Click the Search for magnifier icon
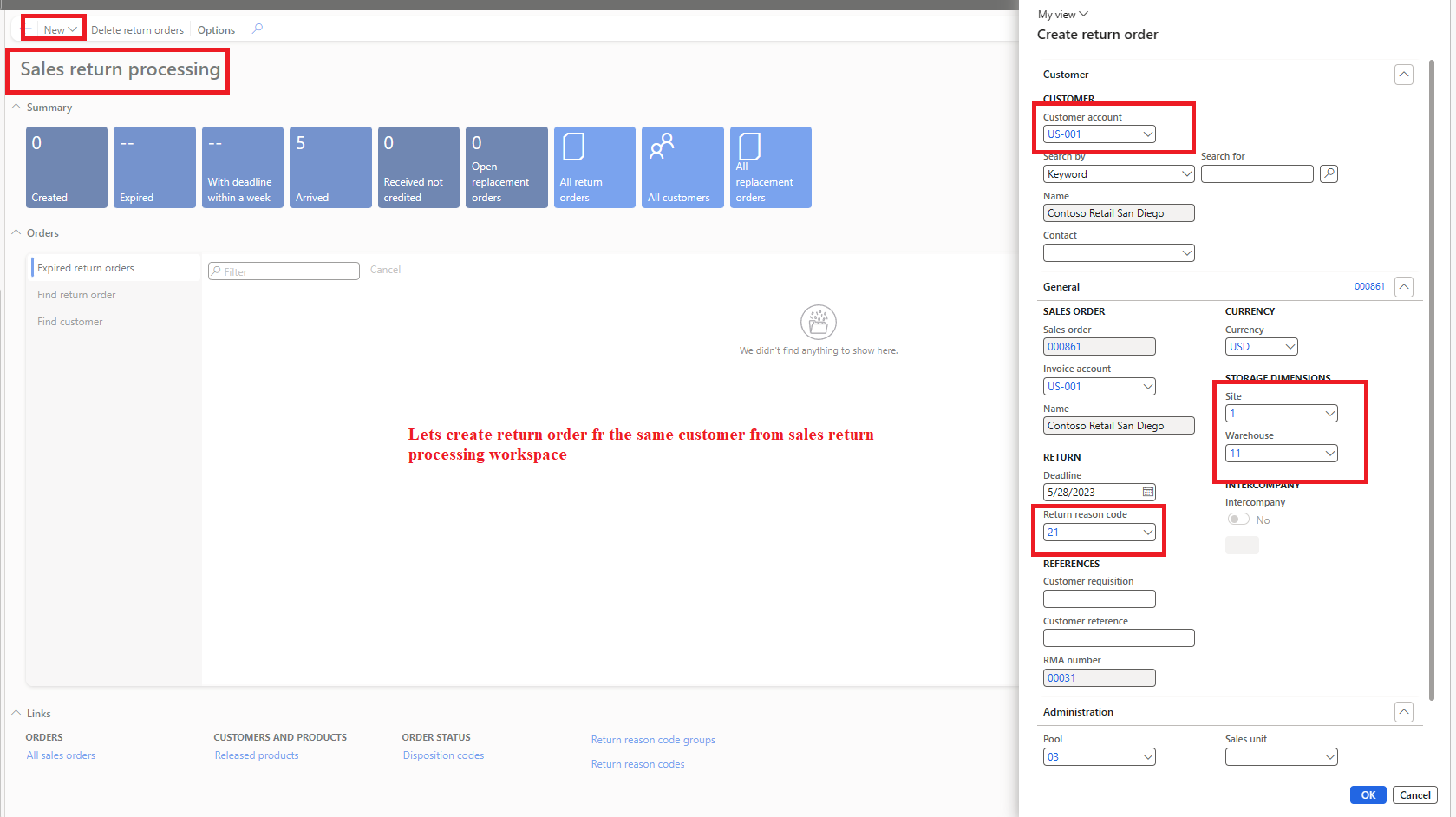 pyautogui.click(x=1329, y=173)
